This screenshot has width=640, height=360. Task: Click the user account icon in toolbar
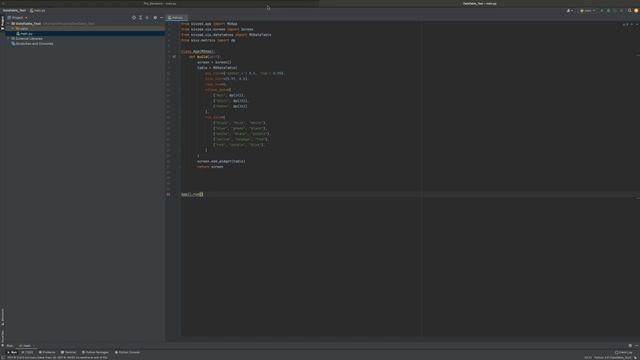point(570,11)
